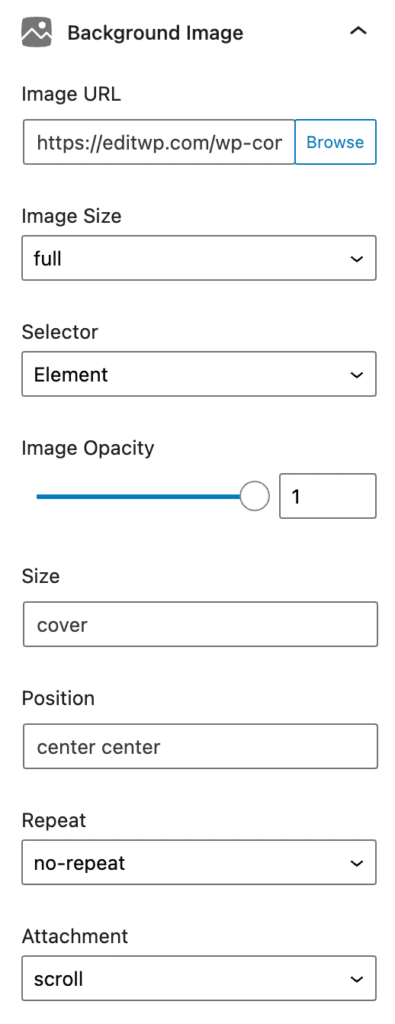Image resolution: width=395 pixels, height=1024 pixels.
Task: Open the Attachment dropdown showing scroll
Action: (199, 978)
